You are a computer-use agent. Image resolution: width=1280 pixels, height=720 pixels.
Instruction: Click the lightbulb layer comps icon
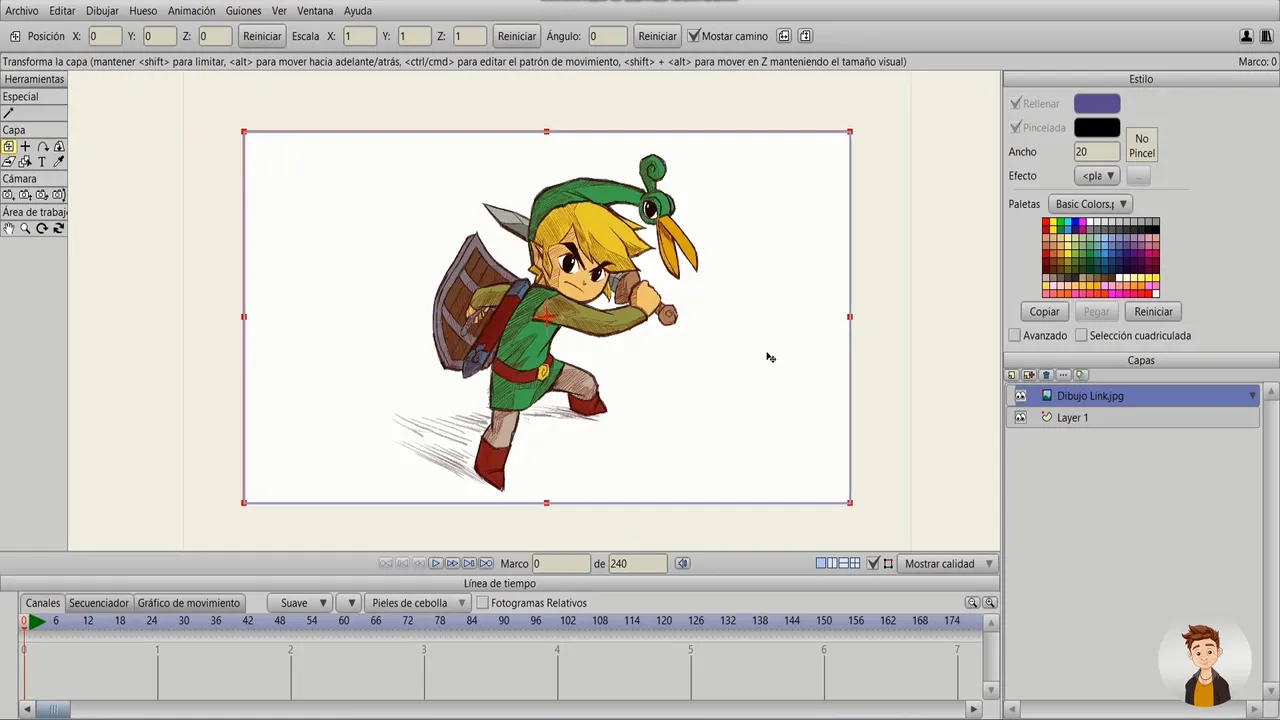point(1080,375)
